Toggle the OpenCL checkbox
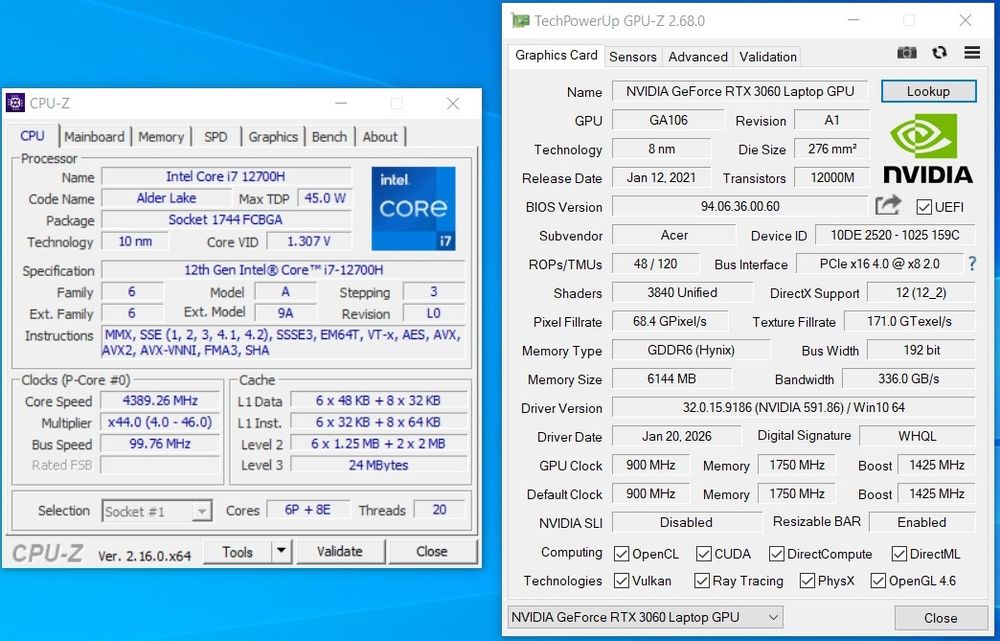The width and height of the screenshot is (1000, 641). 621,554
